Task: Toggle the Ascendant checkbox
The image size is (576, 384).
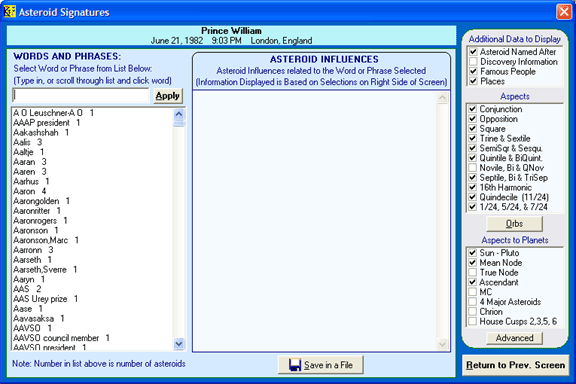Action: [472, 282]
